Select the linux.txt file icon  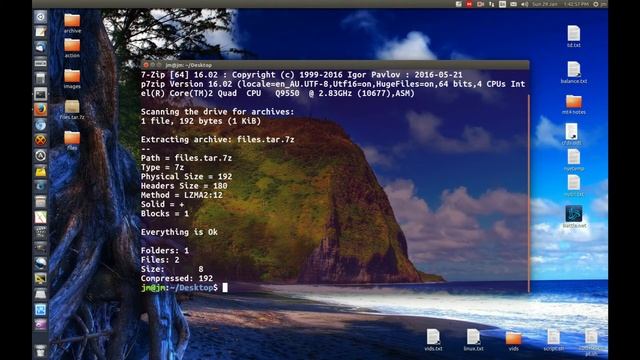tap(473, 340)
